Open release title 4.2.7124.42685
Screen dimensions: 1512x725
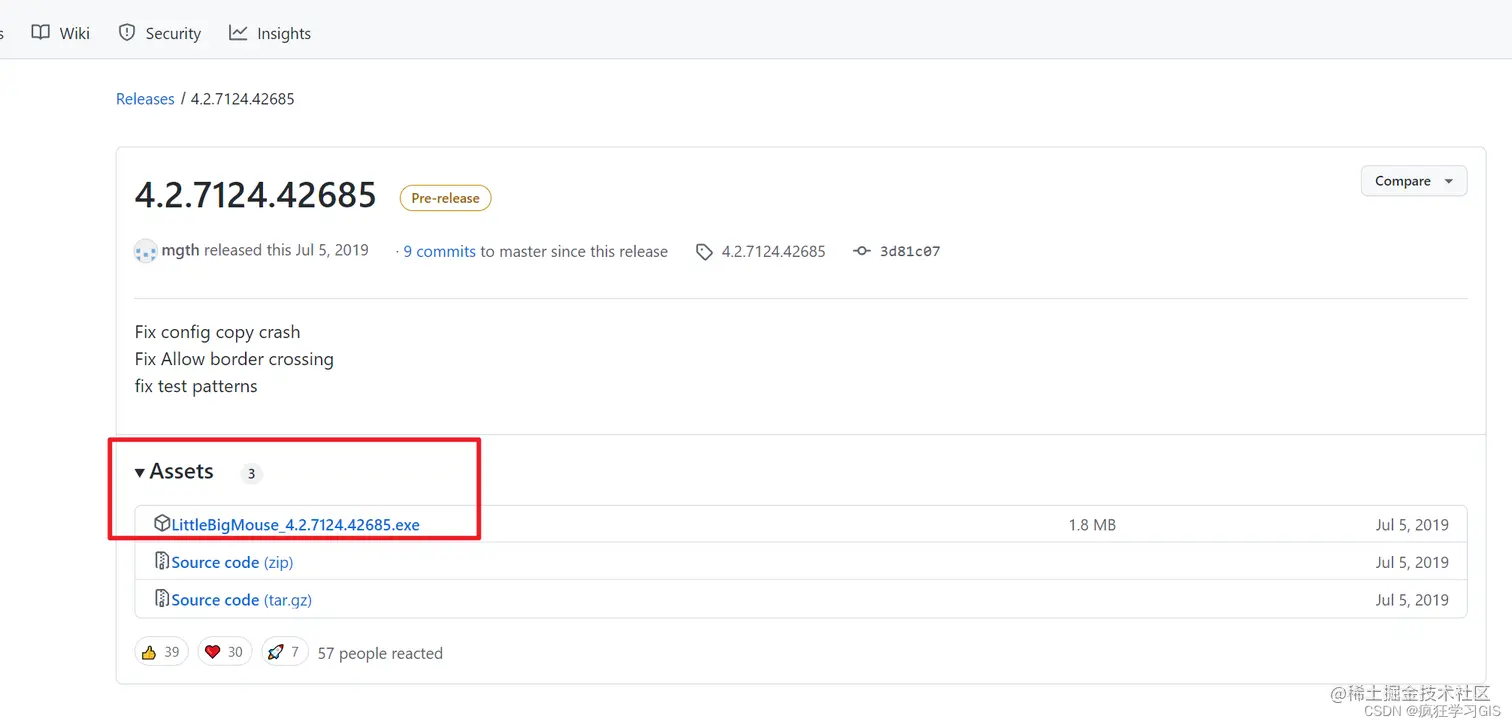coord(256,195)
